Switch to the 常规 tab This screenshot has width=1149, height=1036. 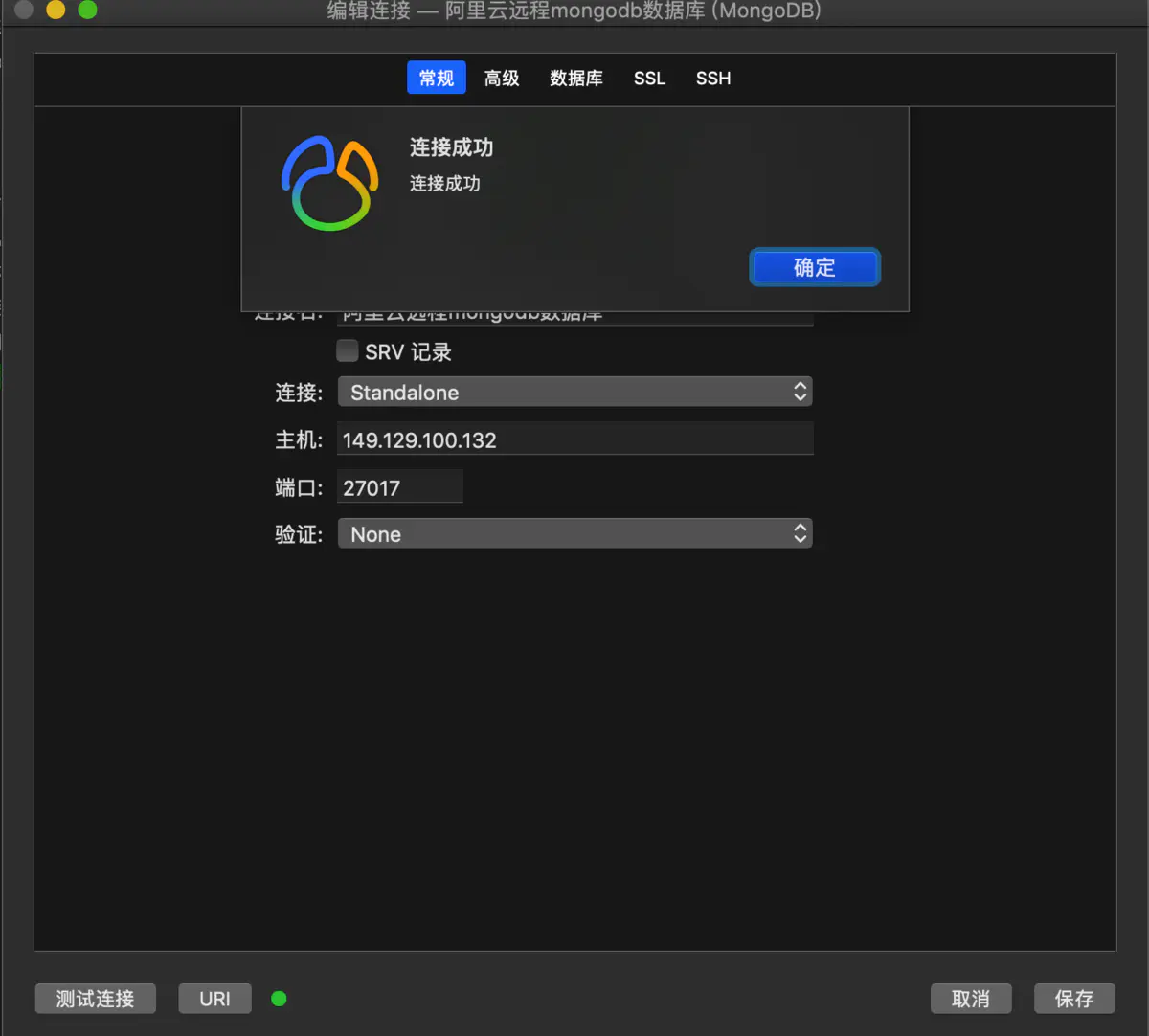click(437, 78)
